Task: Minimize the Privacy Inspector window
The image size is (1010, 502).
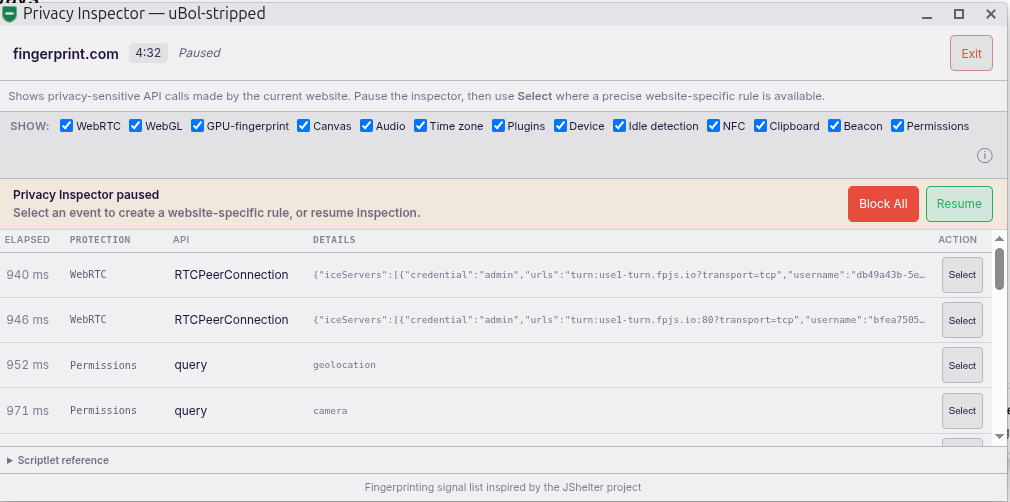Action: (927, 14)
